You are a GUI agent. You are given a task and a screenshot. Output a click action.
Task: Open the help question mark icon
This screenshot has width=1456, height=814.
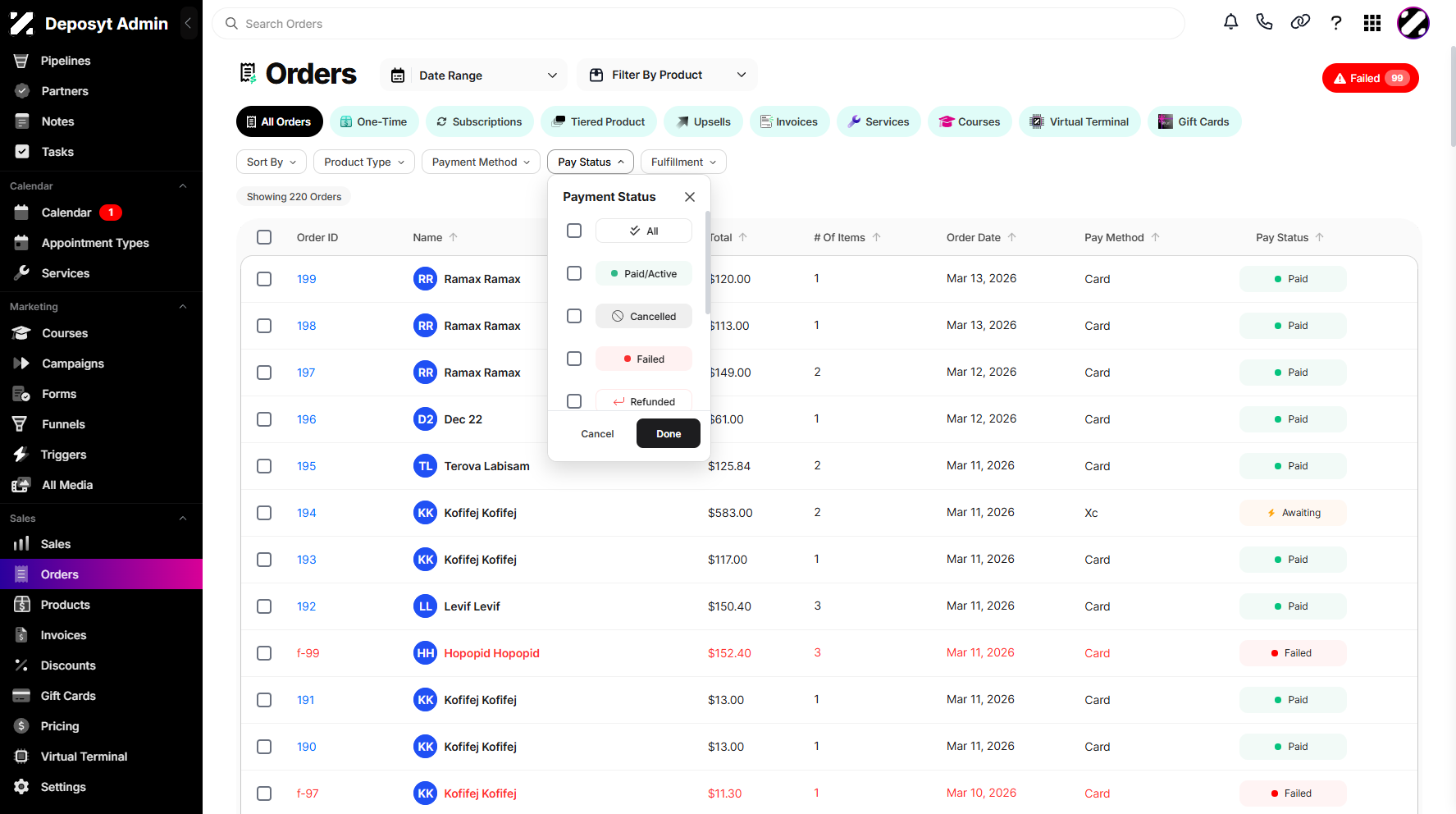coord(1336,23)
